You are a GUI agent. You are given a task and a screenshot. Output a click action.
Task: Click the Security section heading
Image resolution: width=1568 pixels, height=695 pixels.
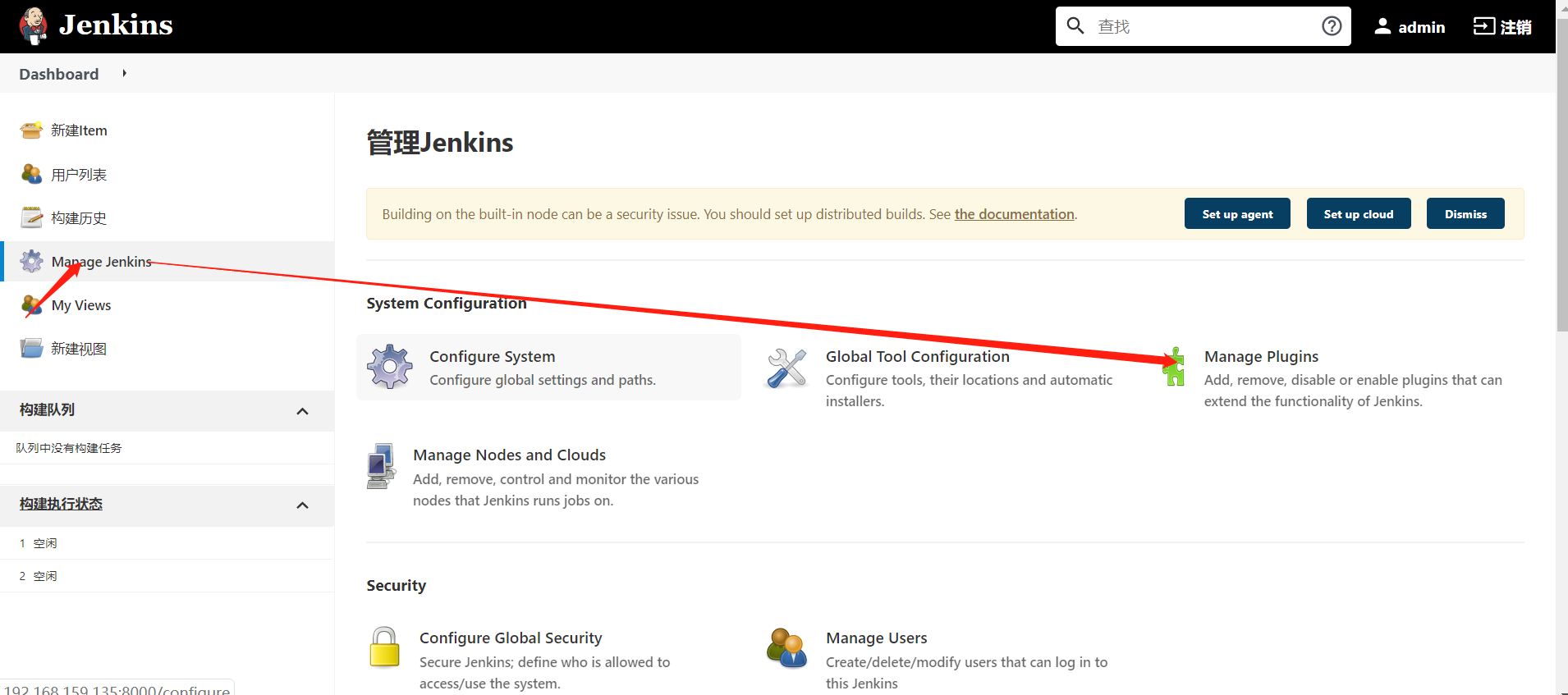(x=397, y=585)
